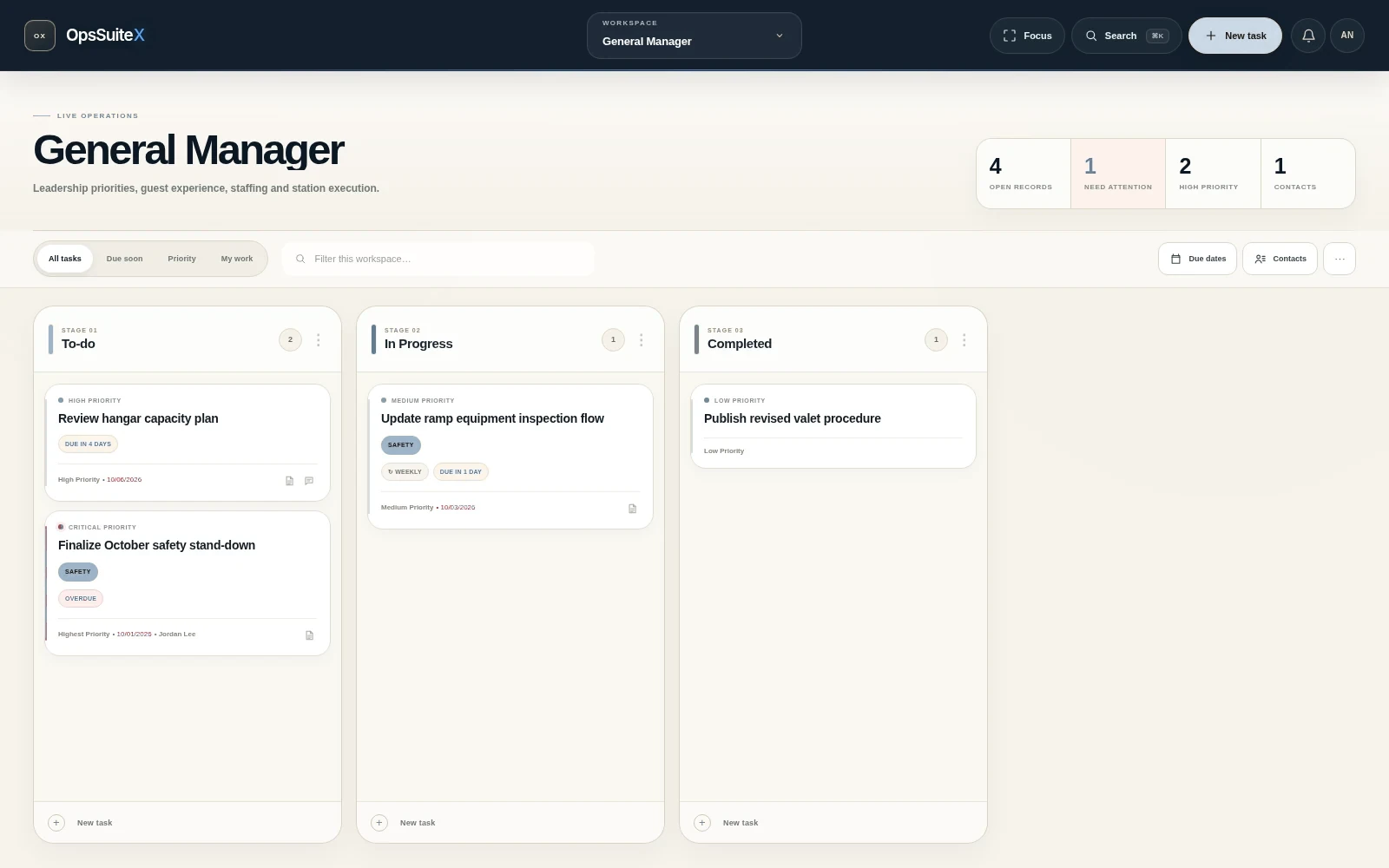Select the All tasks filter tab

pos(65,259)
